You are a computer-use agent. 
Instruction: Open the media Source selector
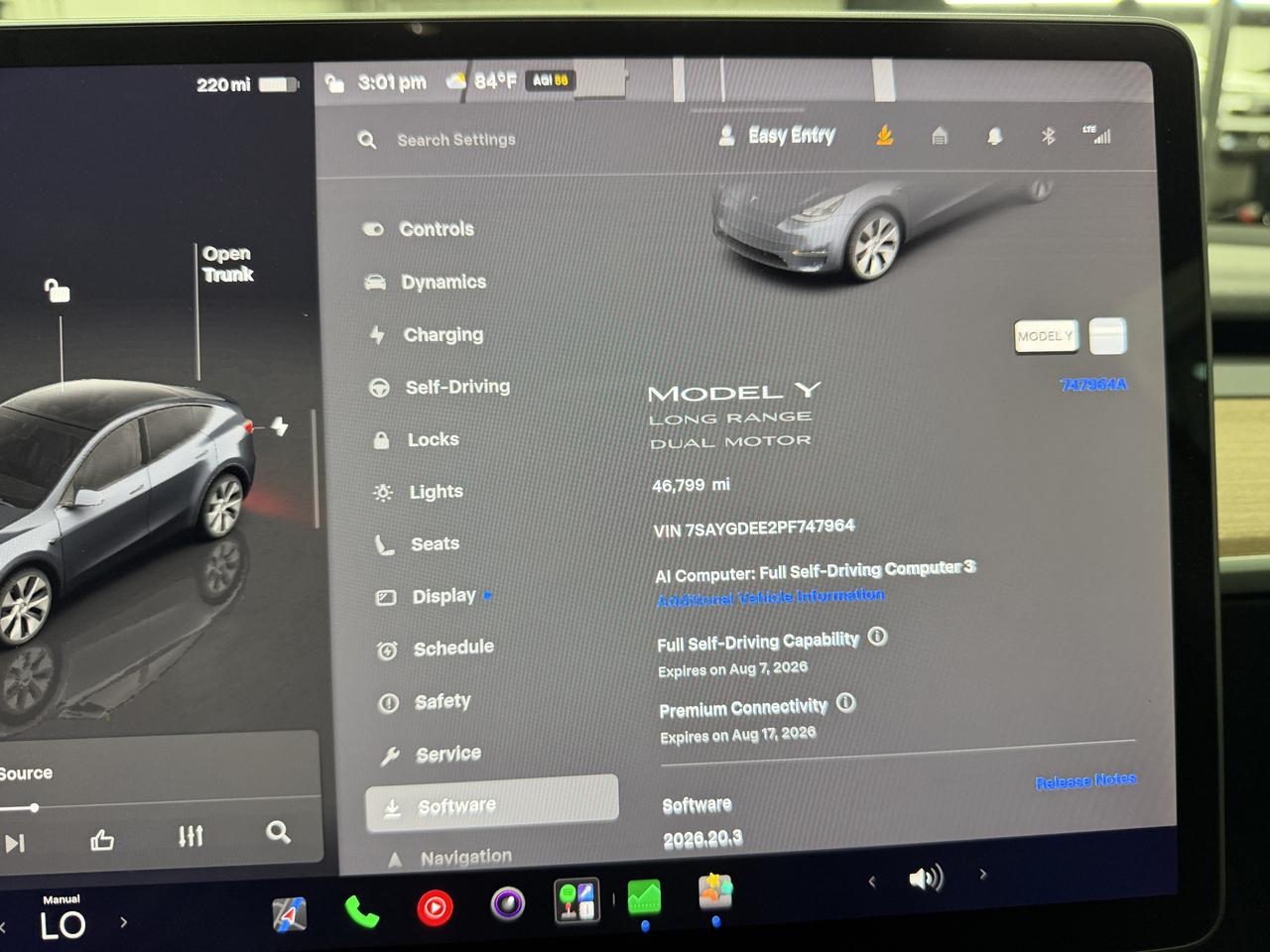pos(26,773)
